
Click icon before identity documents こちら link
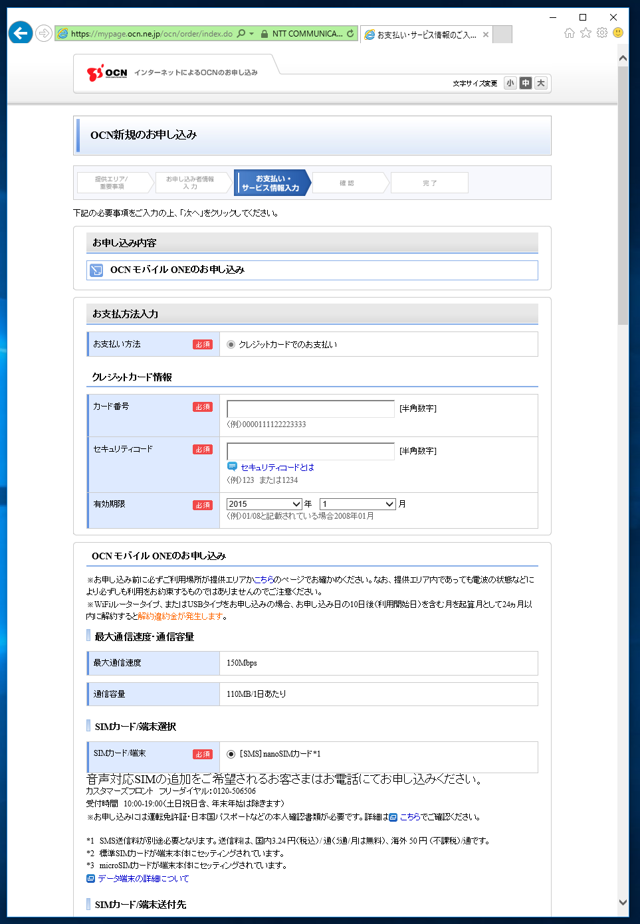tap(394, 817)
